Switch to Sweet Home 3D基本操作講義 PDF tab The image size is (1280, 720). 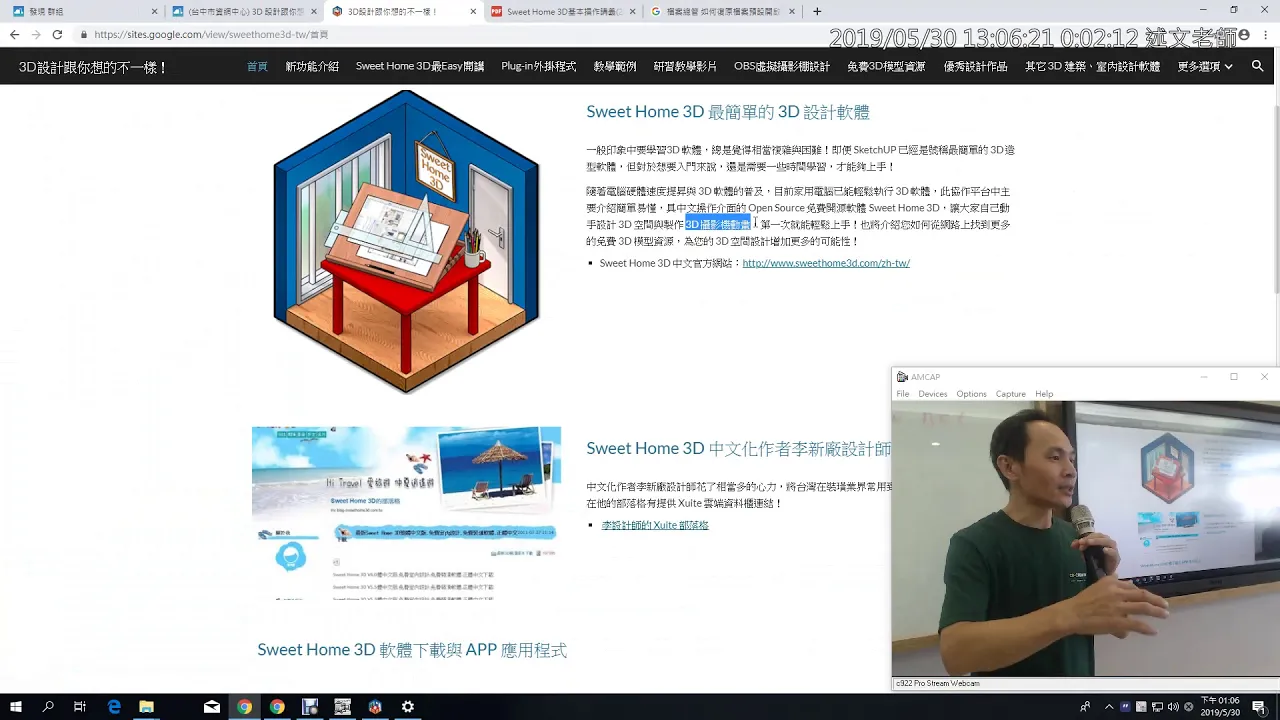tap(563, 12)
